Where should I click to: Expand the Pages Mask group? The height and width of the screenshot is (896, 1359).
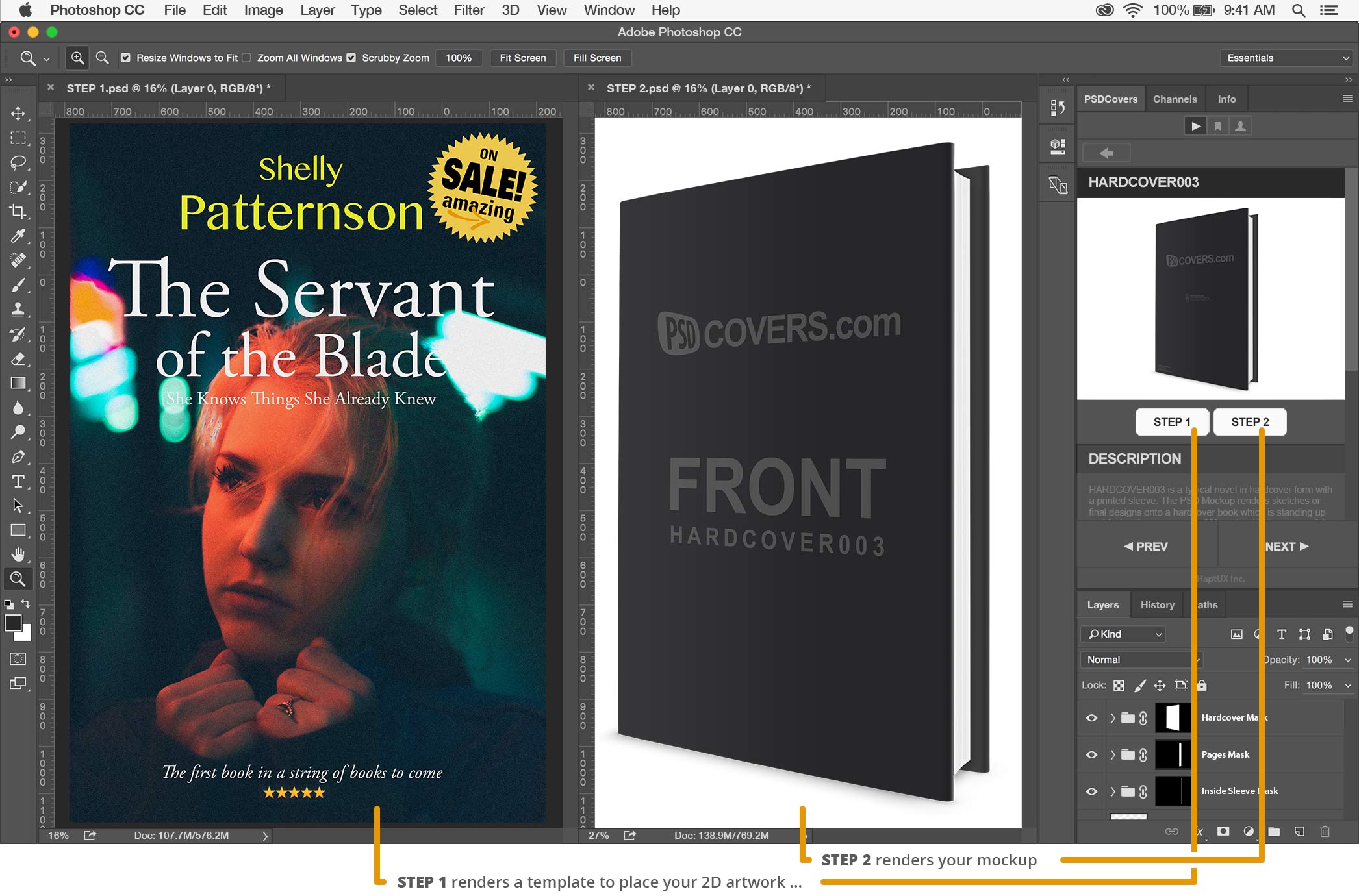1112,754
